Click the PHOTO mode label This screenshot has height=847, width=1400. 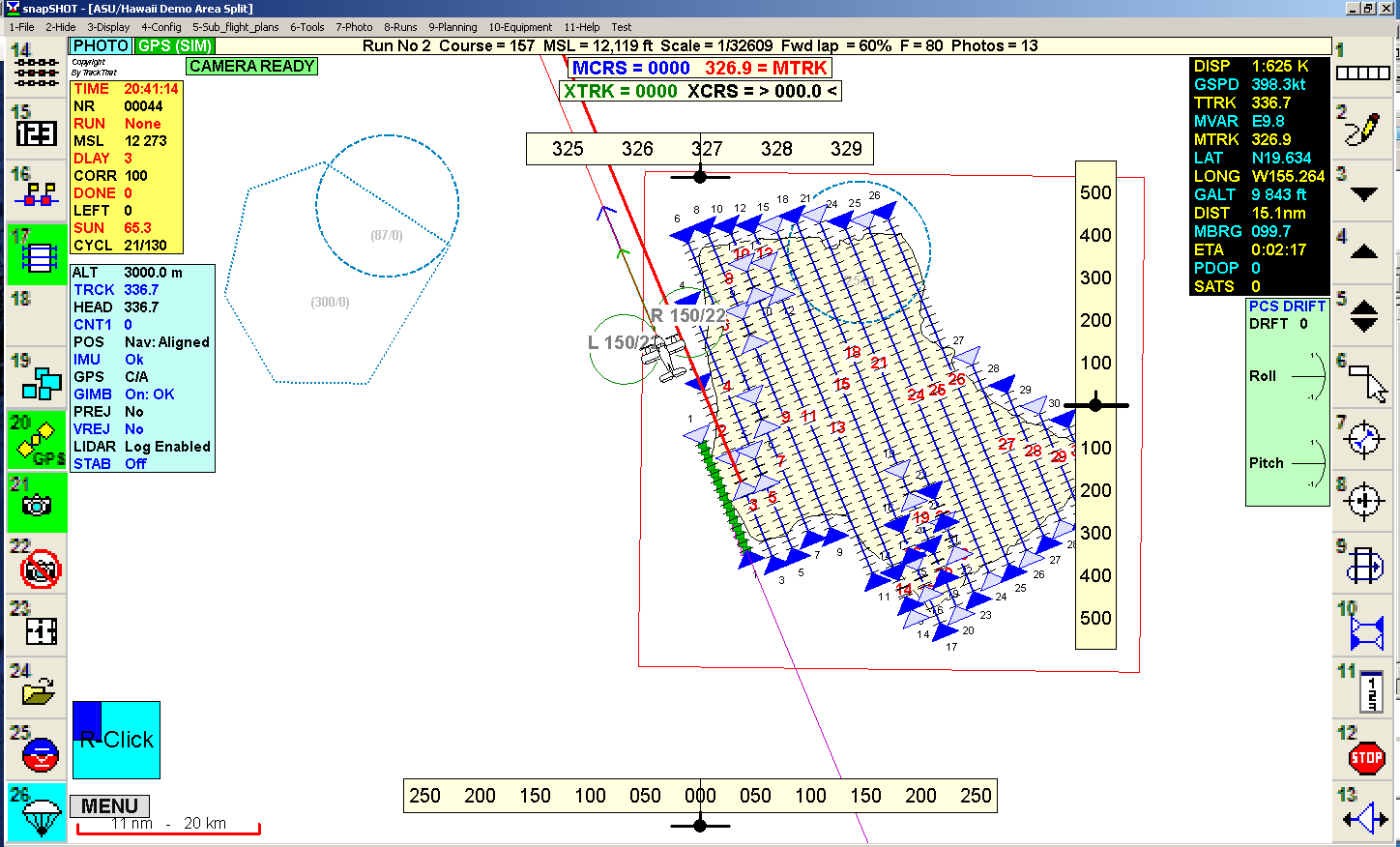coord(101,45)
